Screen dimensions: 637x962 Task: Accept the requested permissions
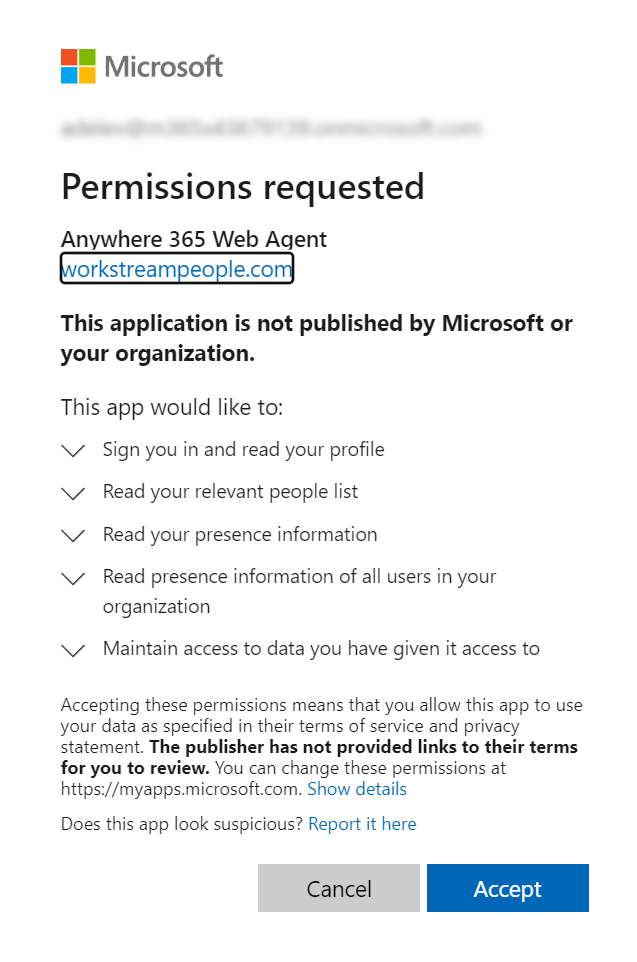tap(508, 888)
